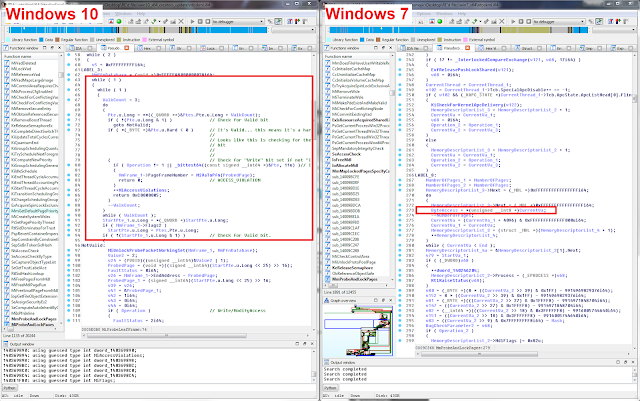640x401 pixels.
Task: Click the terminate process icon in Windows 7 toolbar
Action: pos(528,21)
